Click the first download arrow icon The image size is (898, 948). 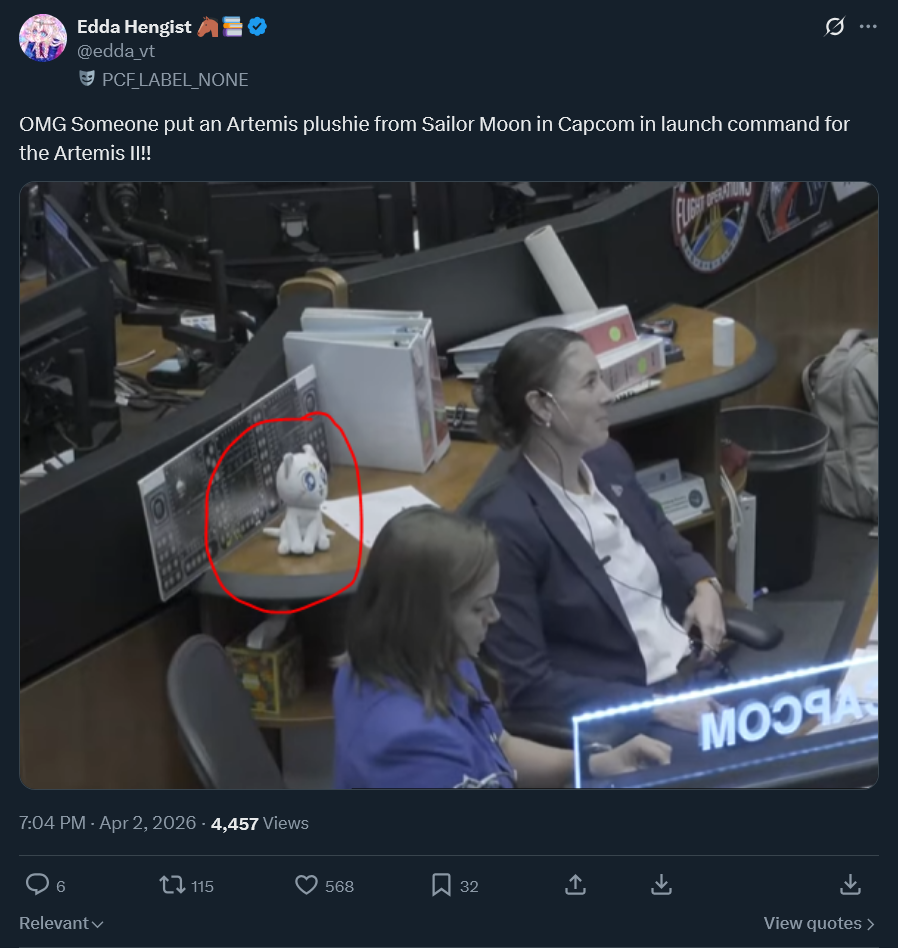pyautogui.click(x=662, y=885)
